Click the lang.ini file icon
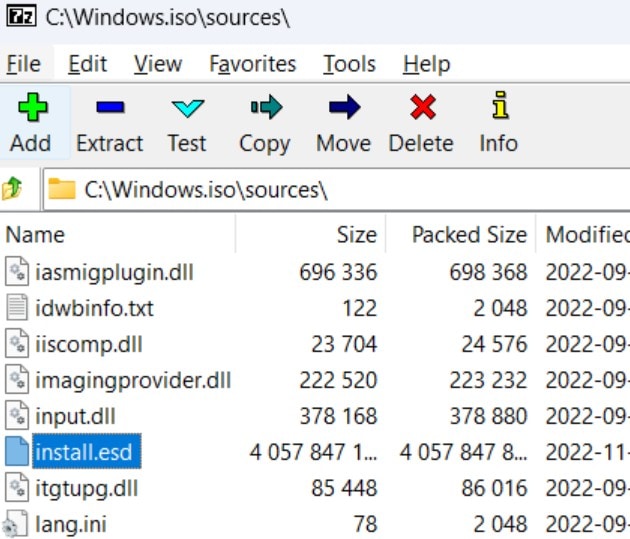Viewport: 630px width, 539px height. coord(15,524)
